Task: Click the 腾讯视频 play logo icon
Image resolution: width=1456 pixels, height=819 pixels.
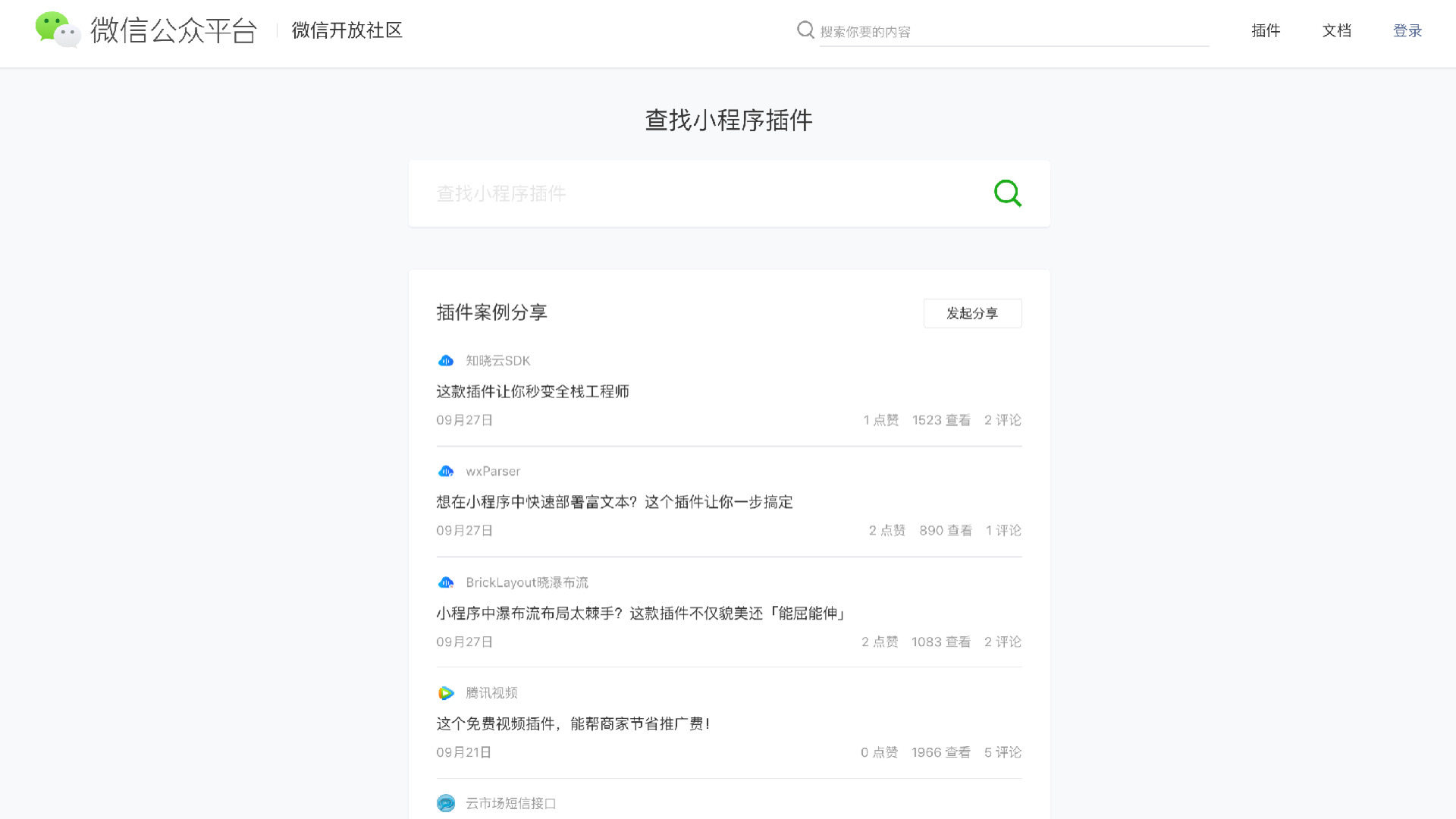Action: click(446, 693)
